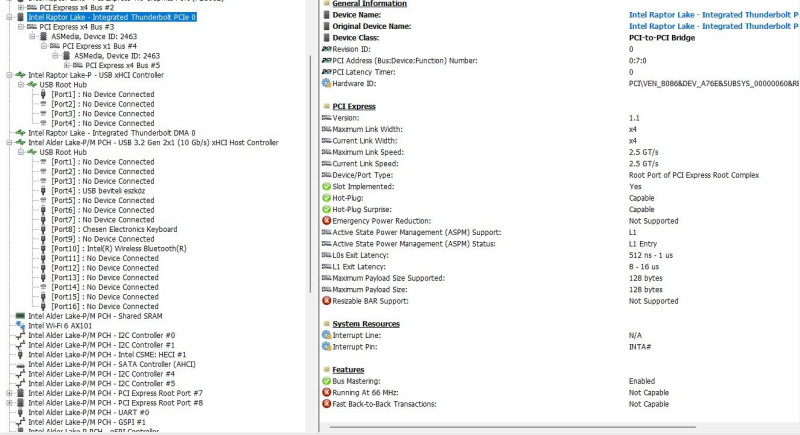800x435 pixels.
Task: Click the blue Original Device Name value
Action: [x=714, y=26]
